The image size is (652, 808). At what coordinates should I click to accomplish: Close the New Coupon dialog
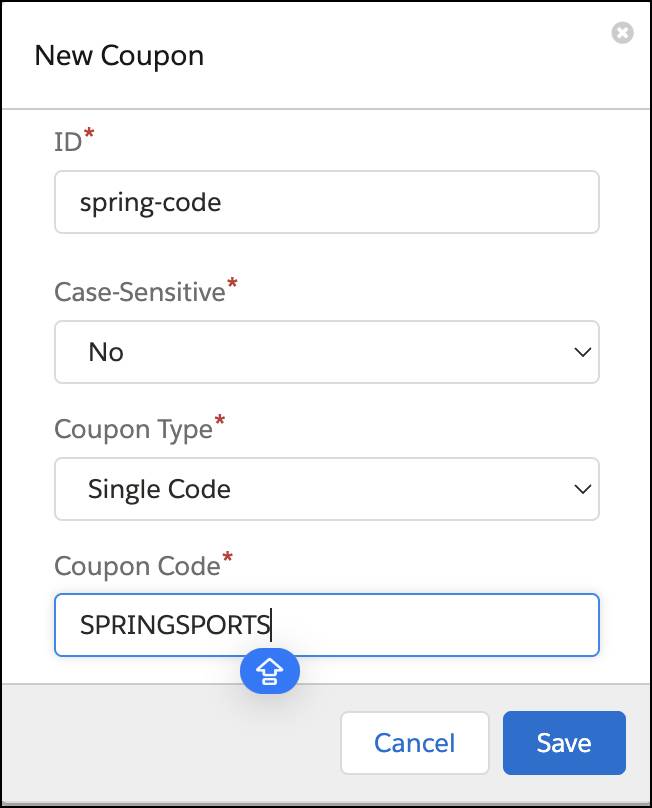click(x=622, y=34)
